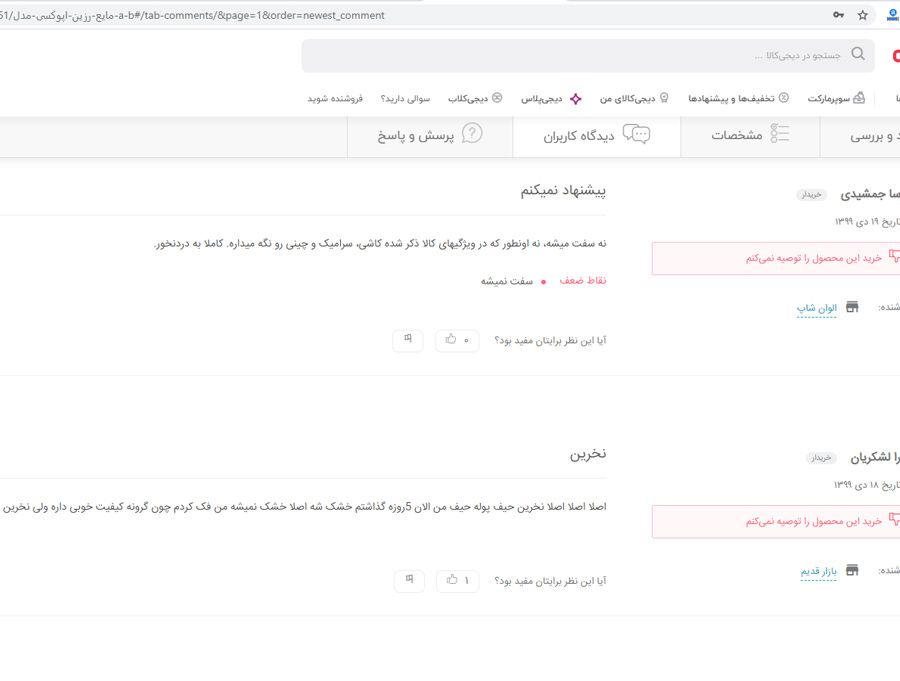Click the review text starting with نه سفت میشه

(x=380, y=243)
